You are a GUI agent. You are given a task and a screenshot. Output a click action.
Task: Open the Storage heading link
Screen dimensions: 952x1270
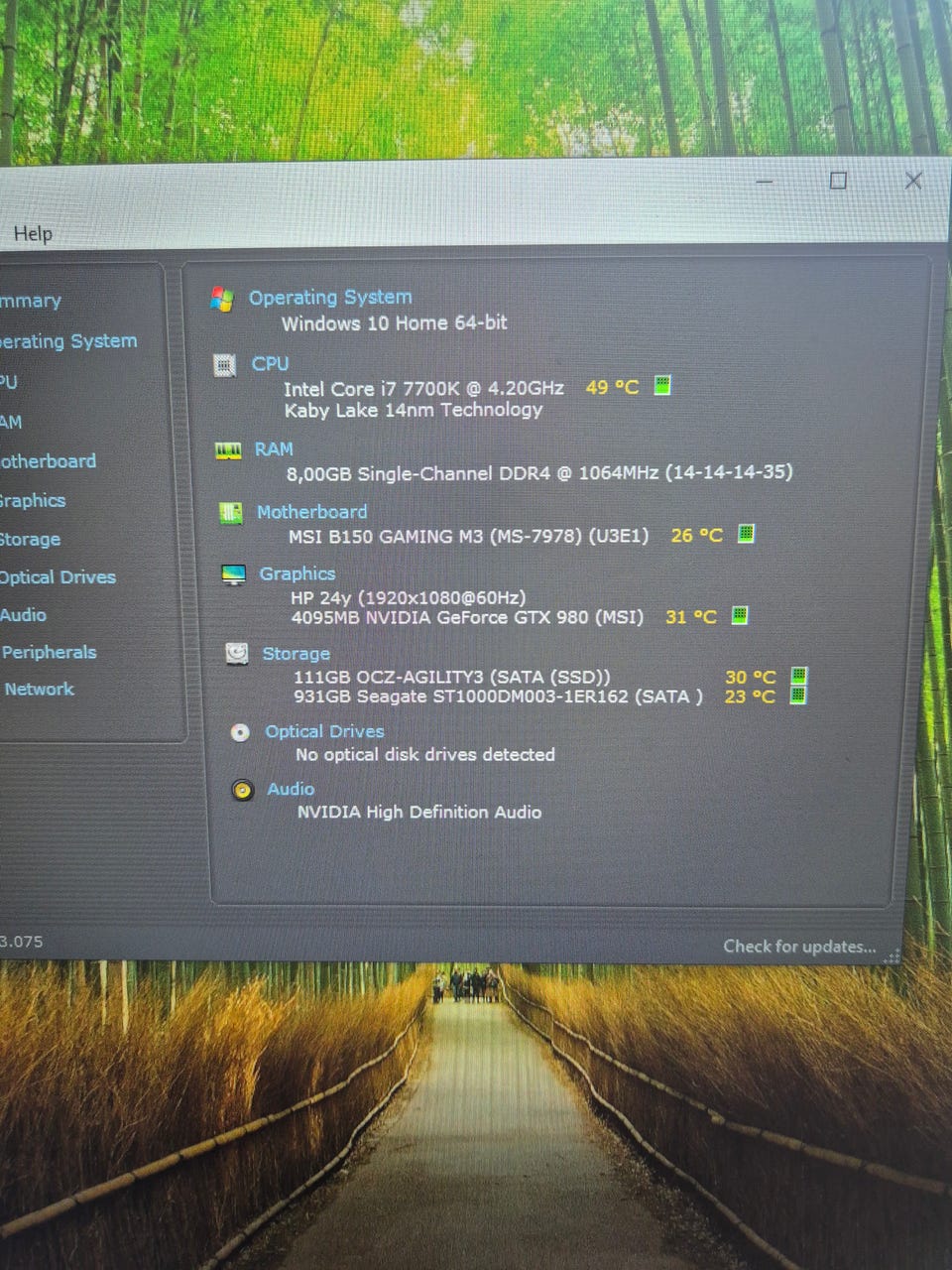(x=297, y=653)
